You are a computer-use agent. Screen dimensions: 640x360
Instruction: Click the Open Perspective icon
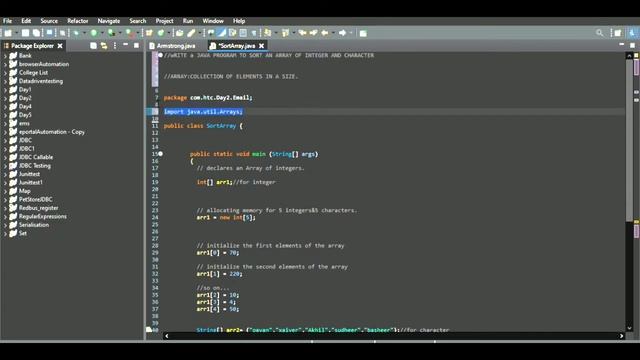(618, 33)
